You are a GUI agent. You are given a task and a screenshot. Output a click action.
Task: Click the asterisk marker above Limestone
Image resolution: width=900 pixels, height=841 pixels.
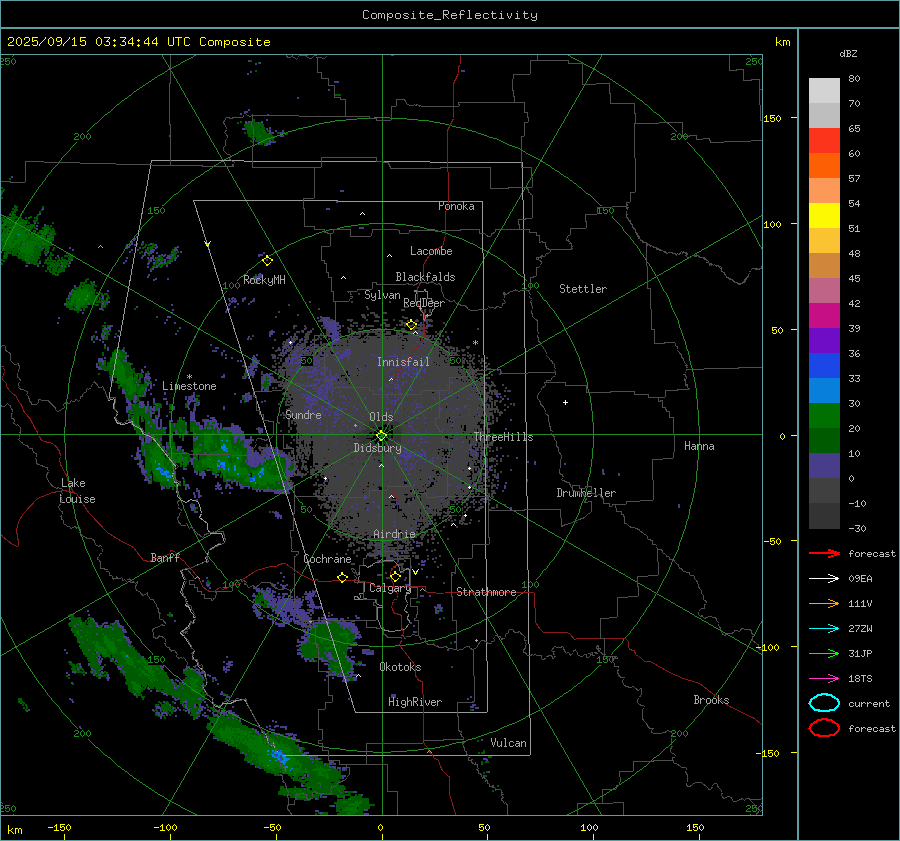click(x=189, y=377)
